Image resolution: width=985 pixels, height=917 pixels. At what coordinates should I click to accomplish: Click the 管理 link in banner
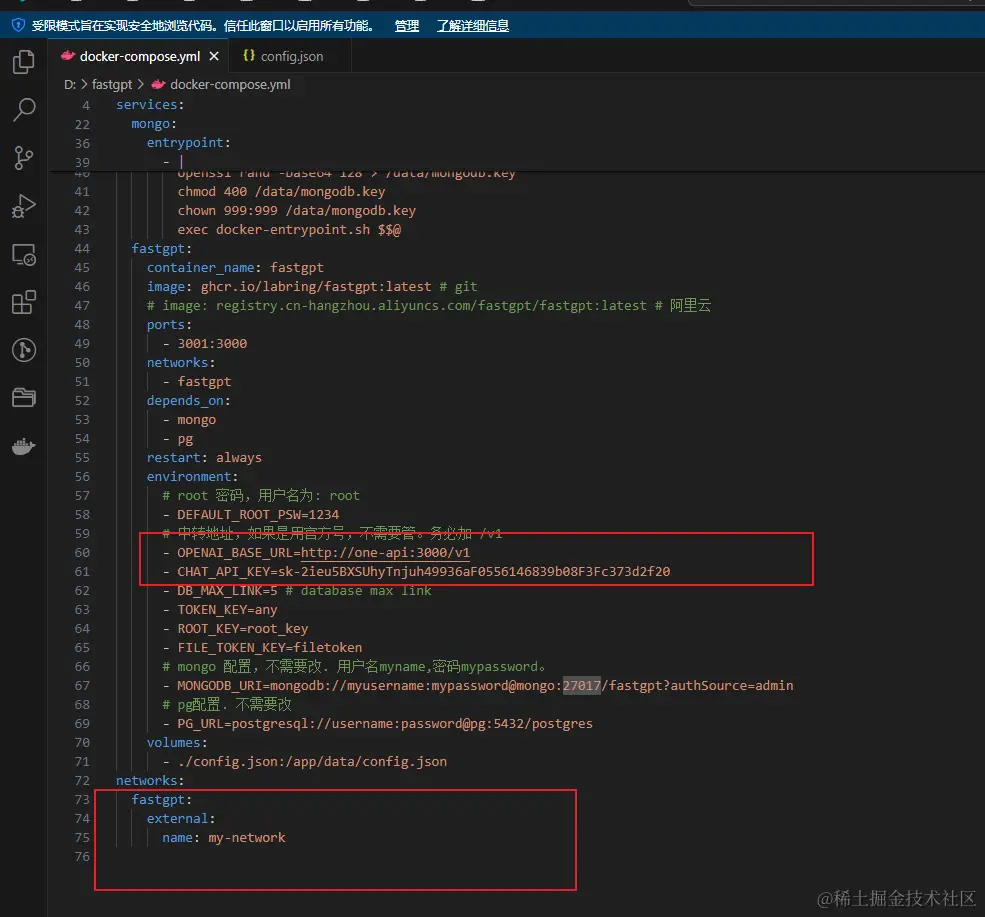[406, 26]
